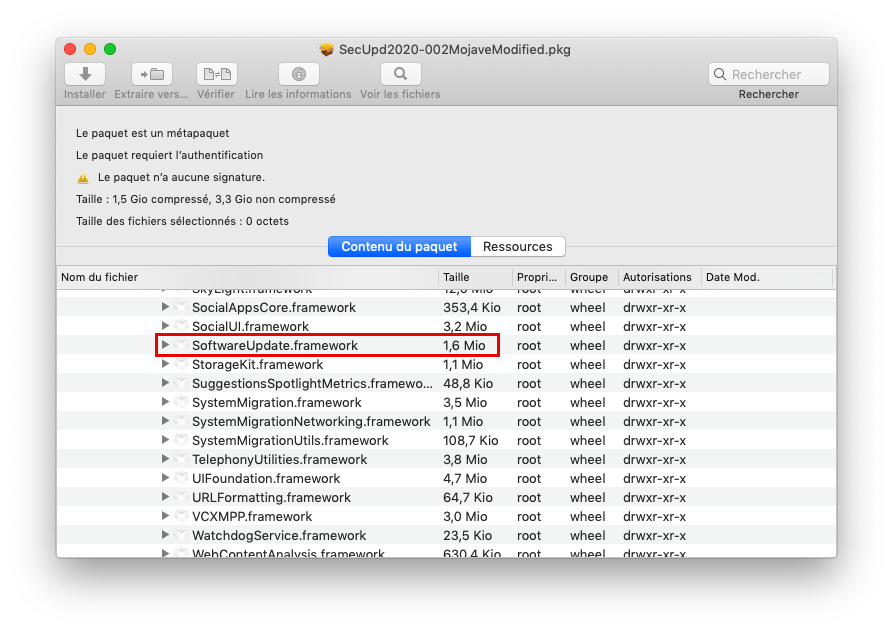This screenshot has height=632, width=893.
Task: Expand SocialAppsCore.framework disclosure triangle
Action: (x=165, y=307)
